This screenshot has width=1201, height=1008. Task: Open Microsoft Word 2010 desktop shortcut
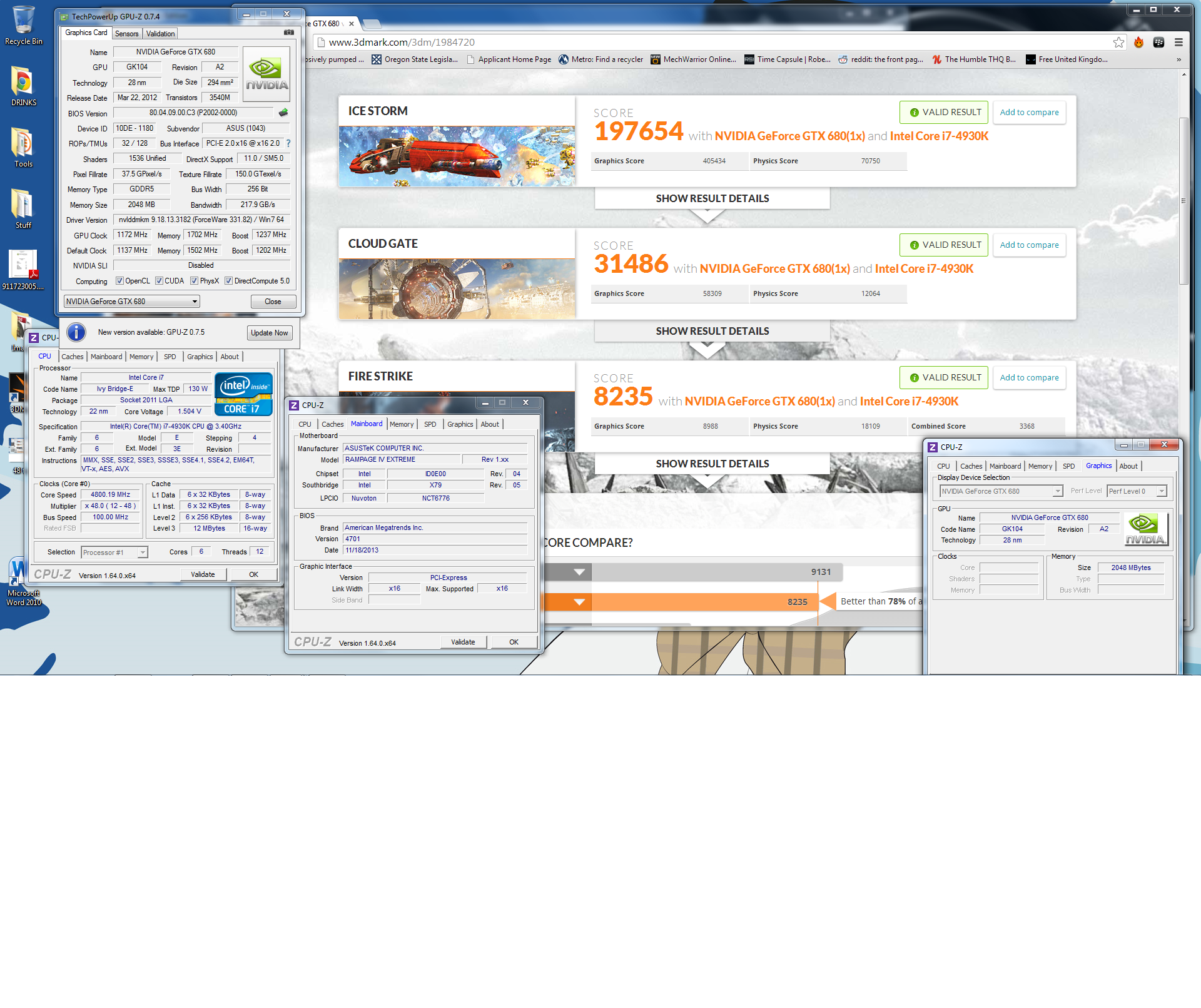coord(23,583)
